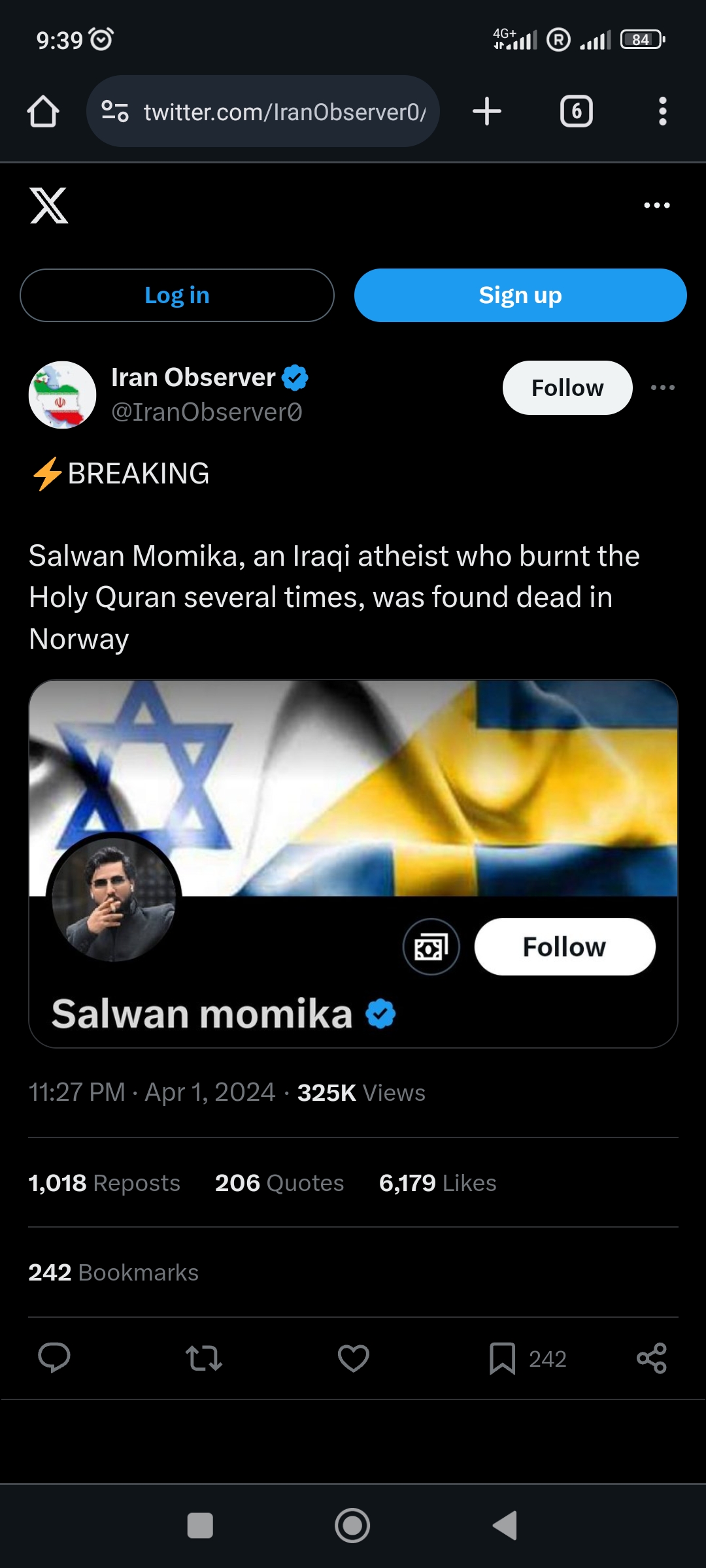View the 1,018 Reposts list
706x1568 pixels.
pos(104,1183)
